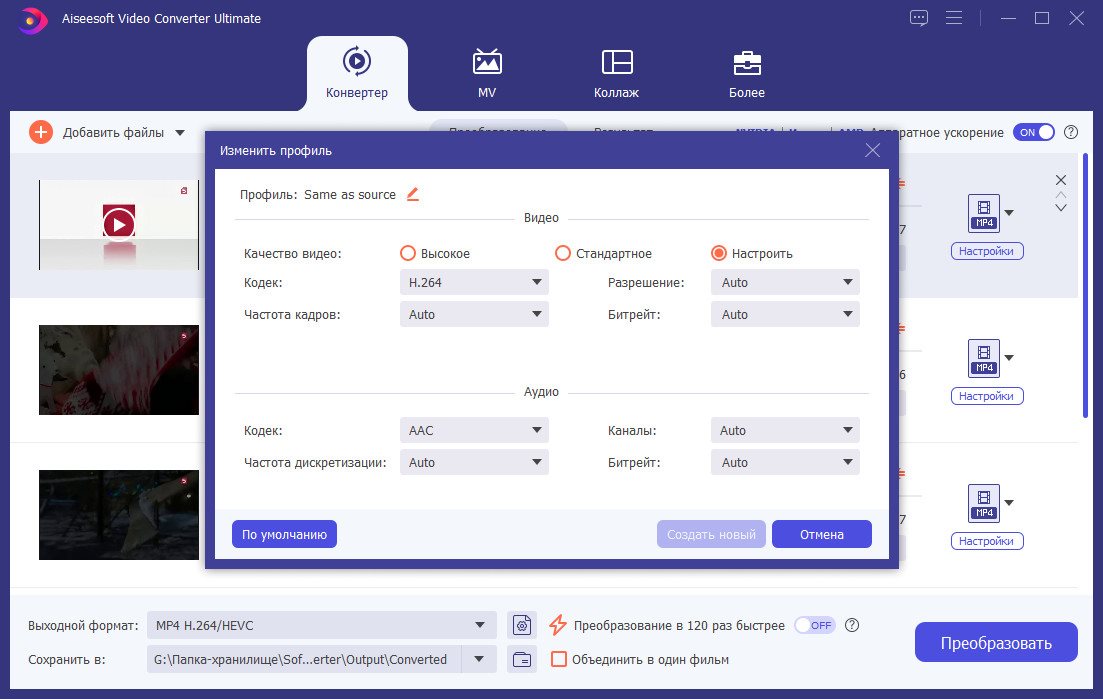Check the Объединить в один фильм checkbox
The image size is (1103, 699).
click(559, 660)
